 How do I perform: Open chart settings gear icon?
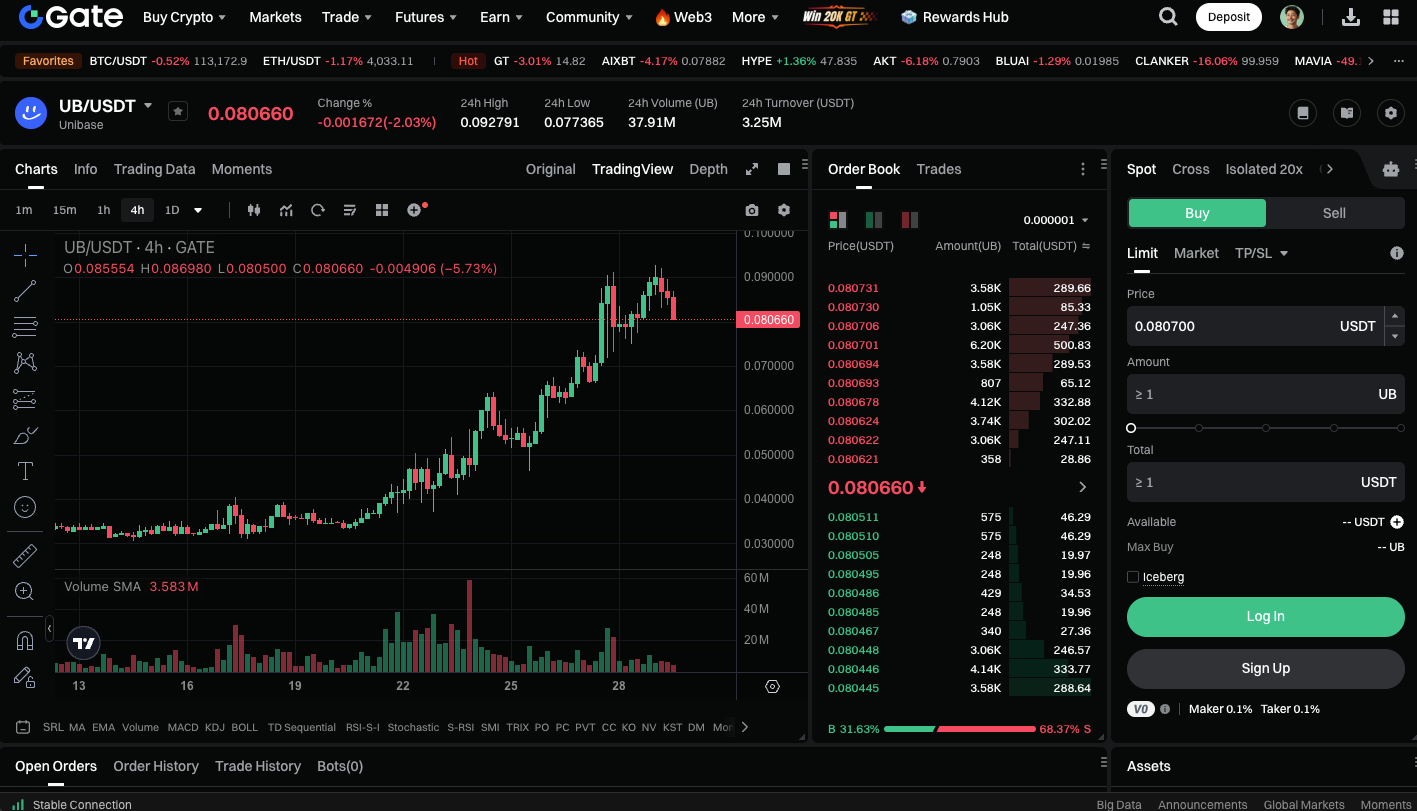tap(784, 210)
